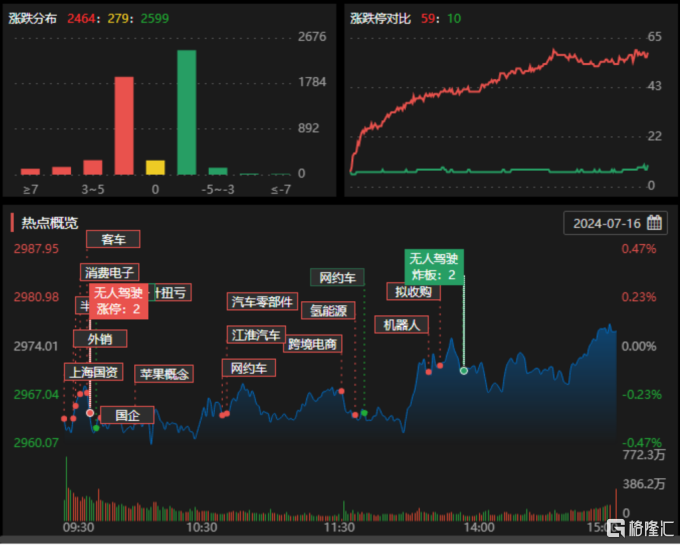Click the -0.23% axis label
681x545 pixels.
(x=641, y=394)
